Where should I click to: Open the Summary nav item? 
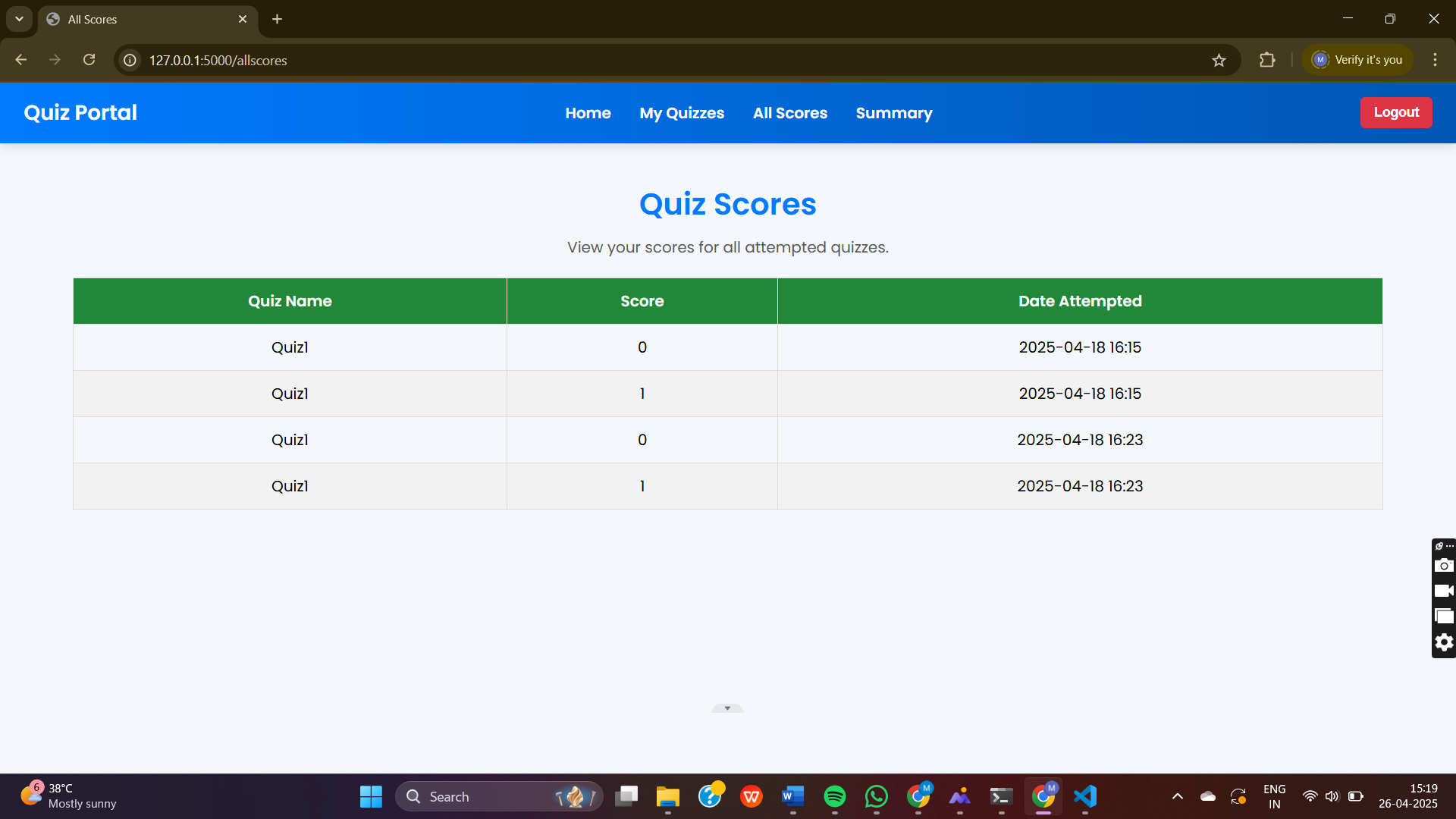click(894, 113)
